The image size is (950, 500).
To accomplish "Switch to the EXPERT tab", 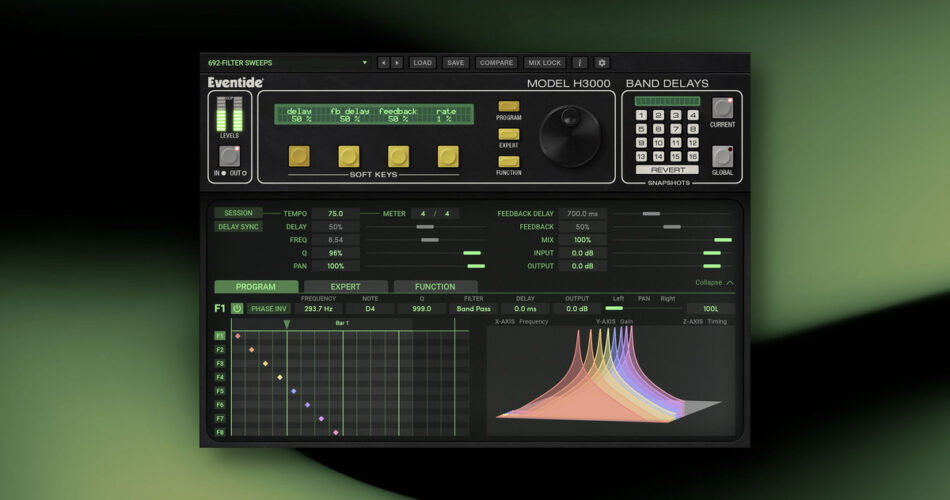I will tap(345, 287).
